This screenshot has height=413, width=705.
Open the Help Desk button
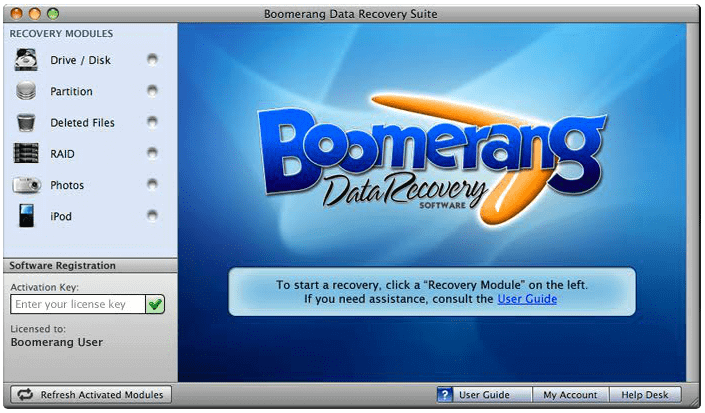click(645, 395)
